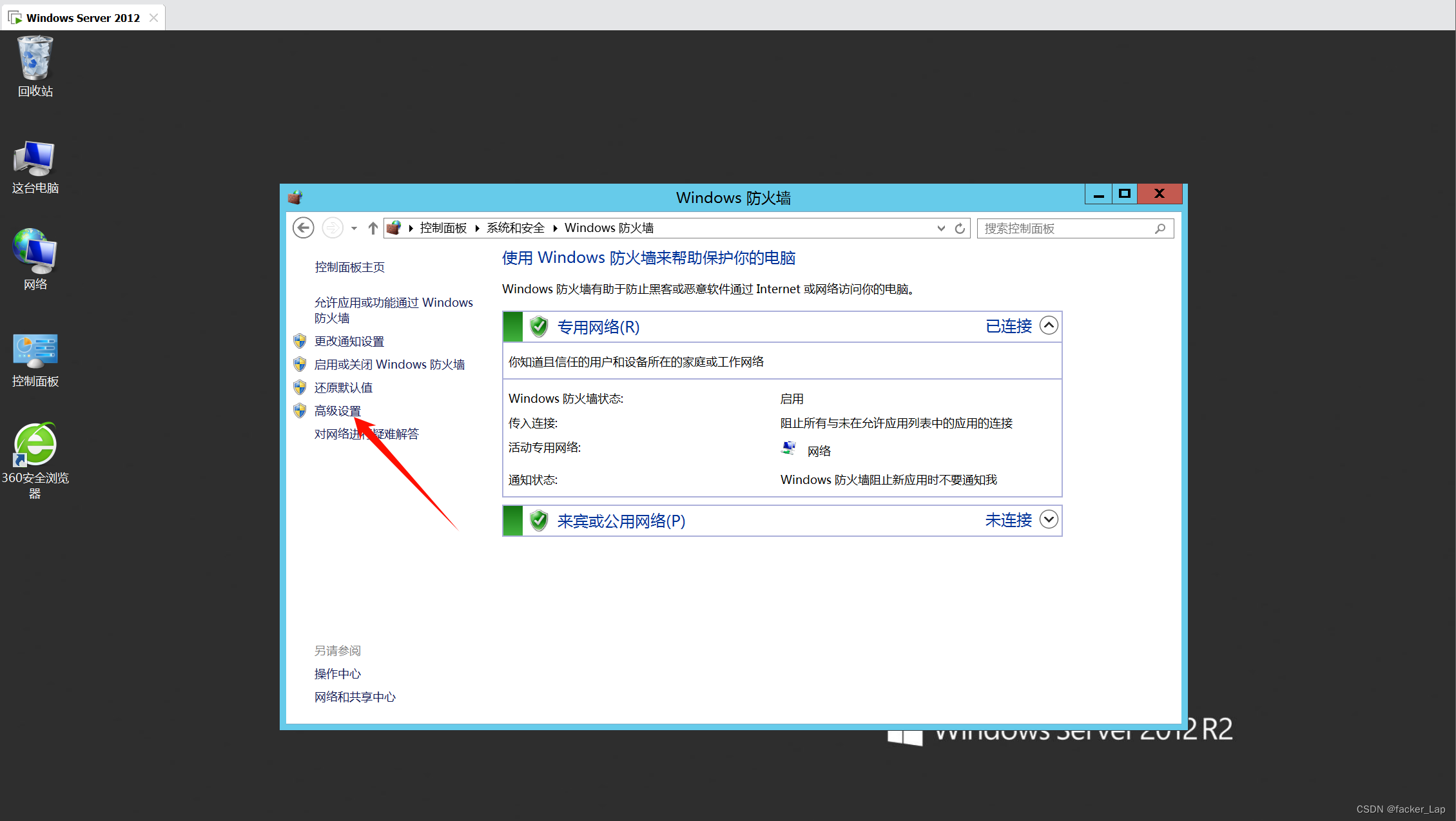1456x821 pixels.
Task: Open 启用或关闭 Windows 防火墙 link
Action: [389, 365]
